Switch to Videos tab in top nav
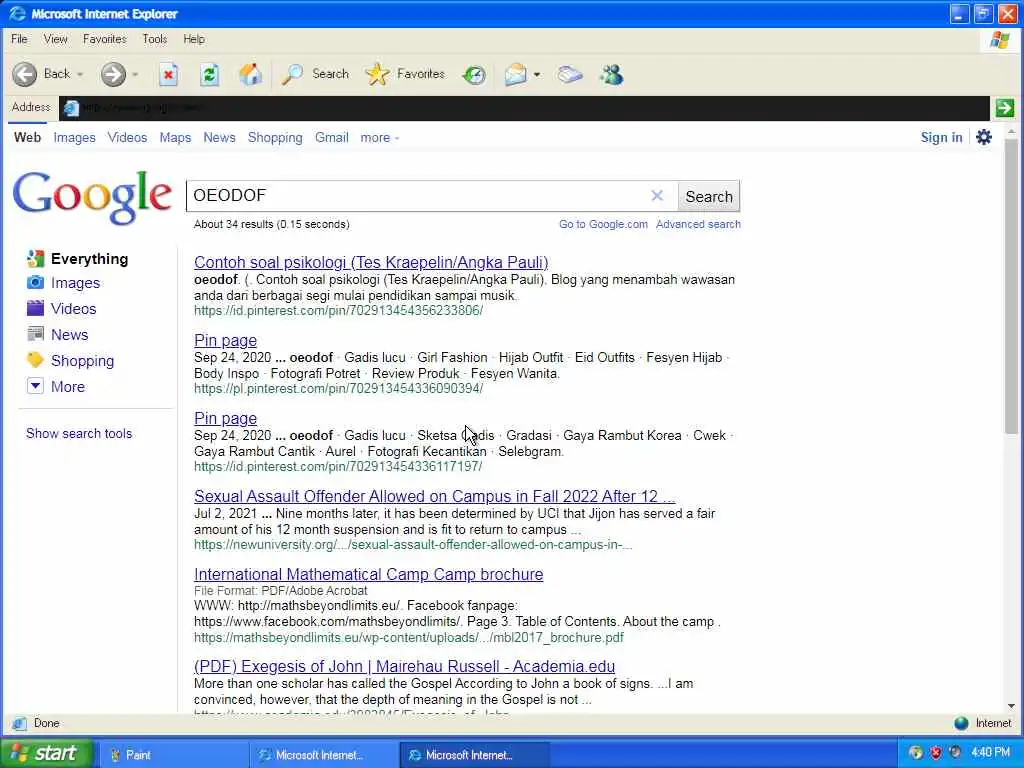The width and height of the screenshot is (1024, 768). (x=127, y=138)
